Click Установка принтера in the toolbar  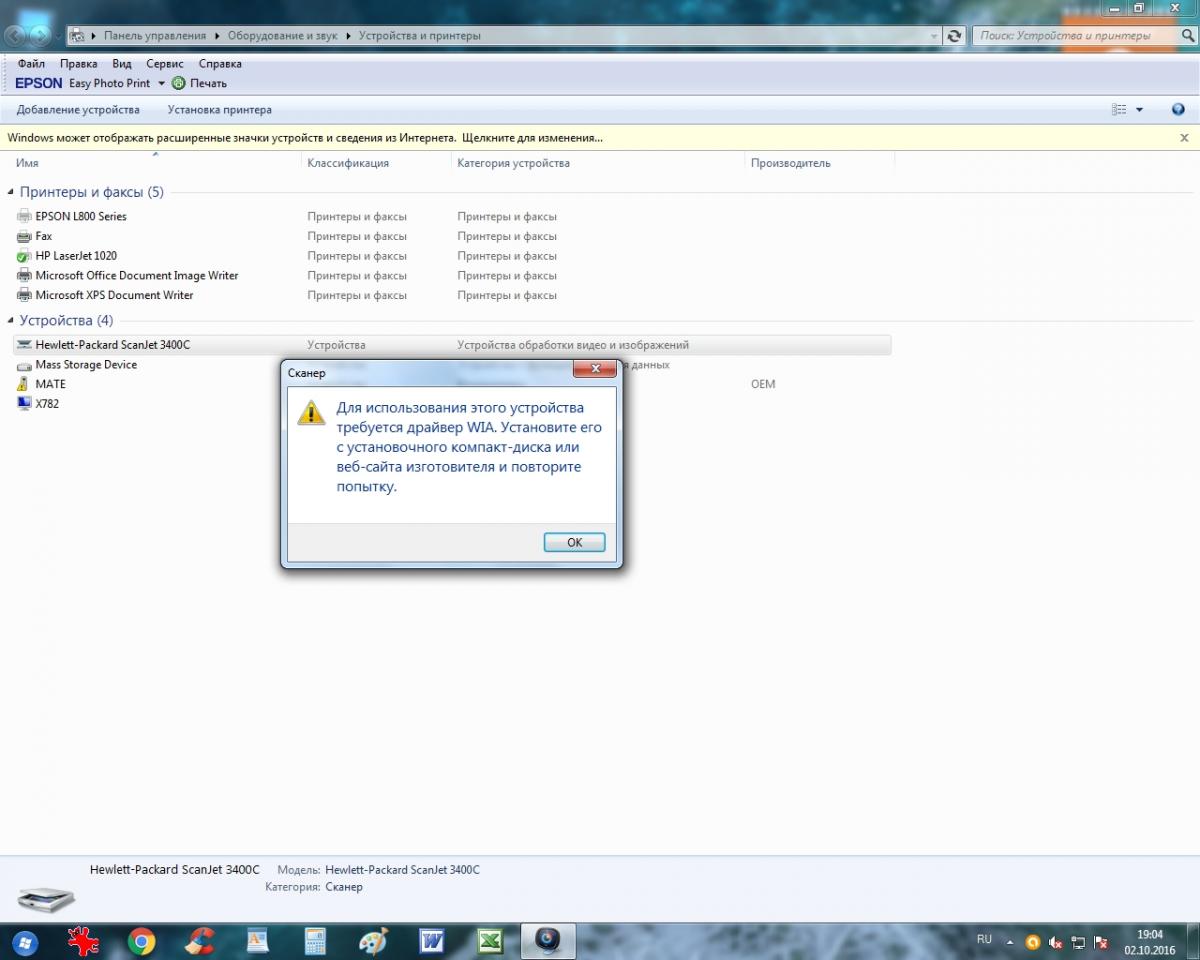coord(219,110)
